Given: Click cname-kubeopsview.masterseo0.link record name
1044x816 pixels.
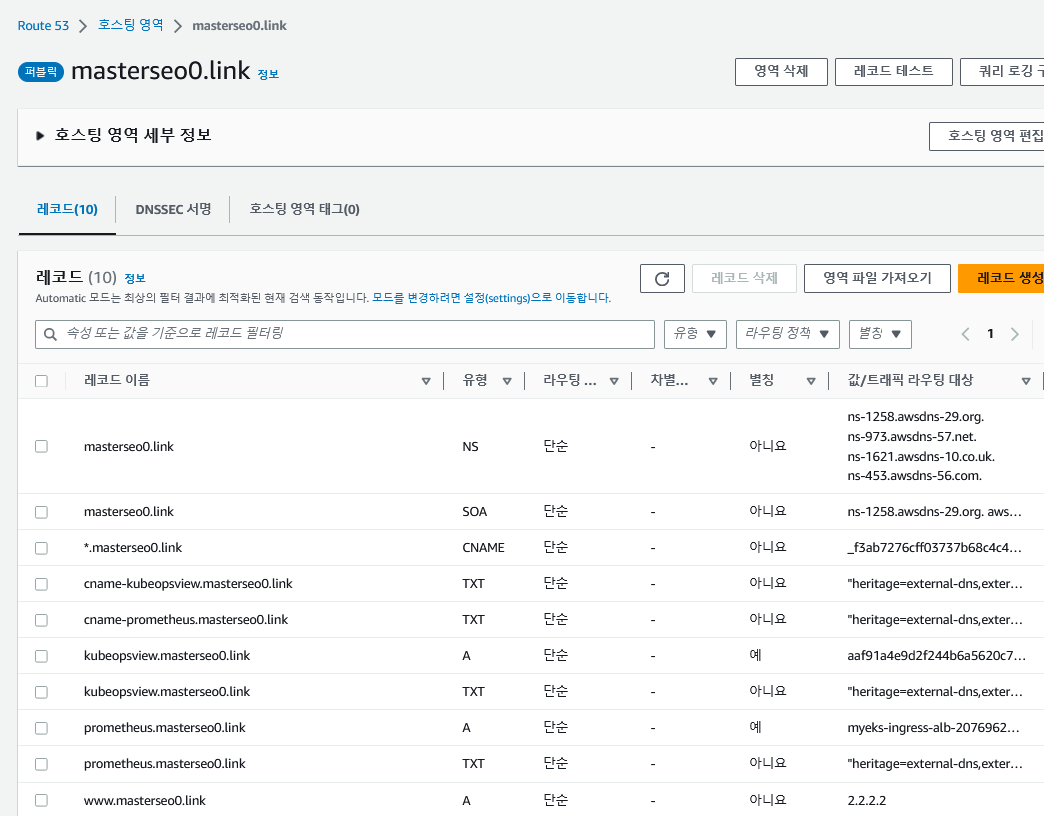Looking at the screenshot, I should point(188,584).
